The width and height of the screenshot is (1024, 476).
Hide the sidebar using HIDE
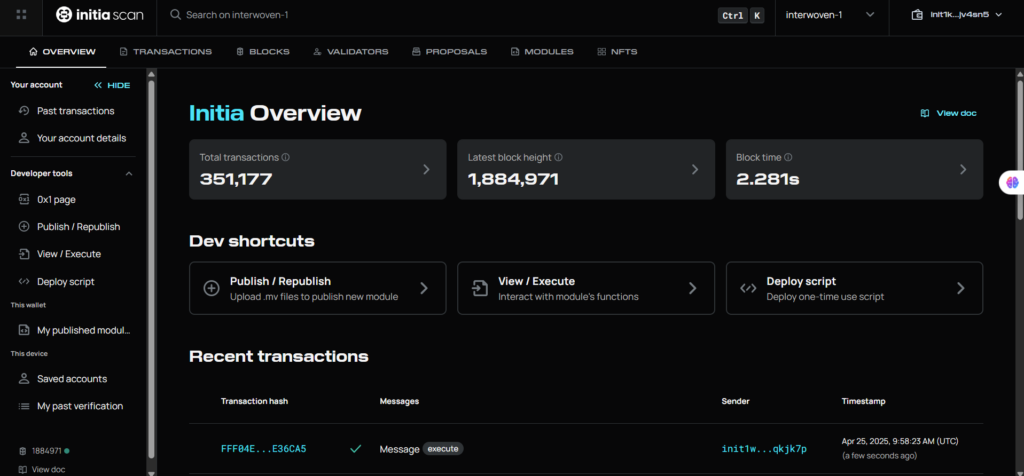112,86
